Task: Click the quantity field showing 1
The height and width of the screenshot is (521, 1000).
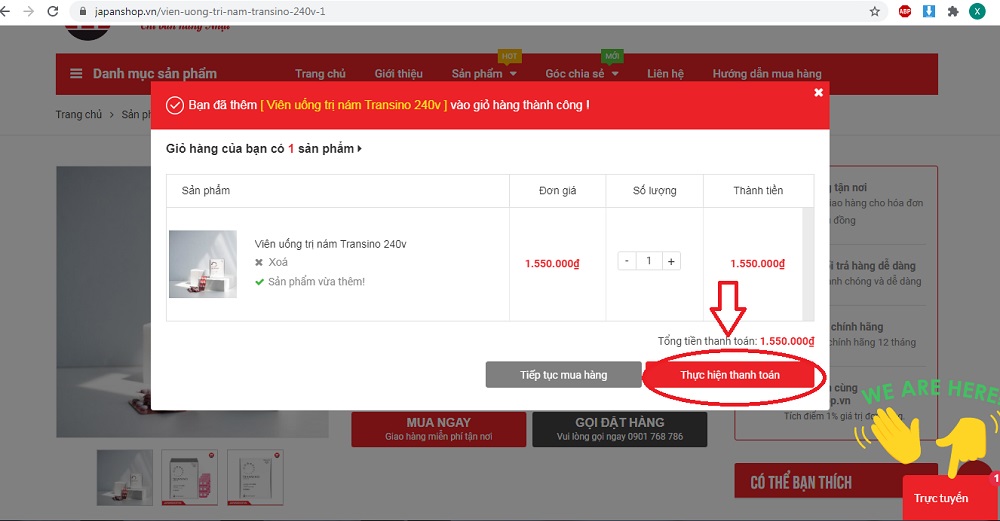Action: point(649,261)
